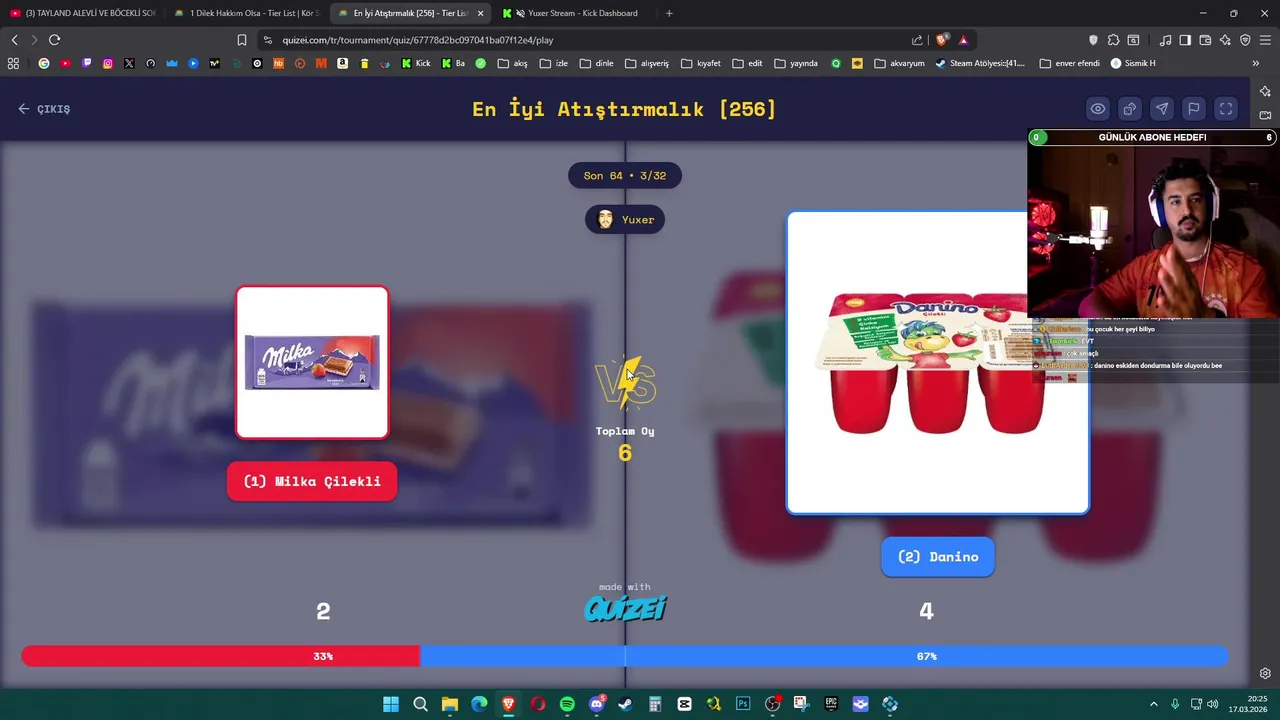Viewport: 1280px width, 720px height.
Task: Expand the kıyafet bookmarks folder
Action: click(701, 63)
